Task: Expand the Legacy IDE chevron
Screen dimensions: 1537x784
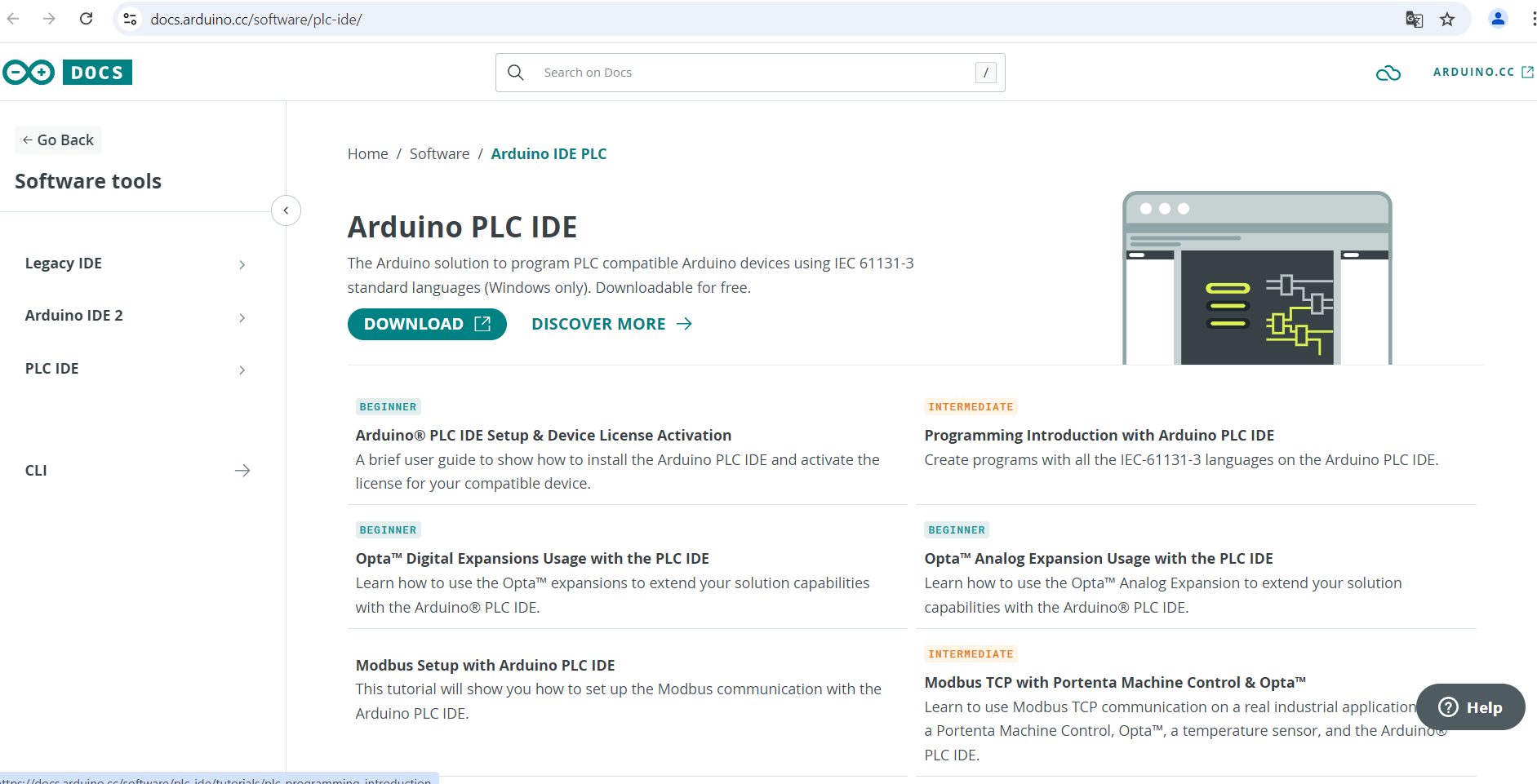Action: (x=242, y=264)
